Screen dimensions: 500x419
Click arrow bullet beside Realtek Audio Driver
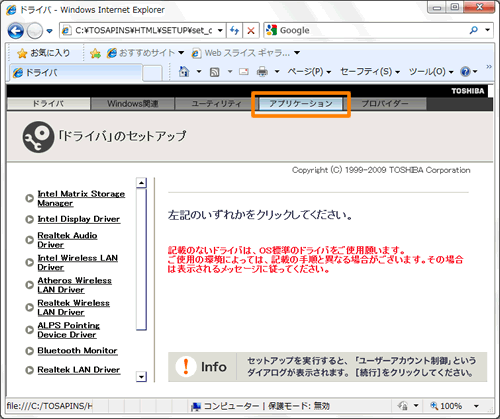[30, 240]
